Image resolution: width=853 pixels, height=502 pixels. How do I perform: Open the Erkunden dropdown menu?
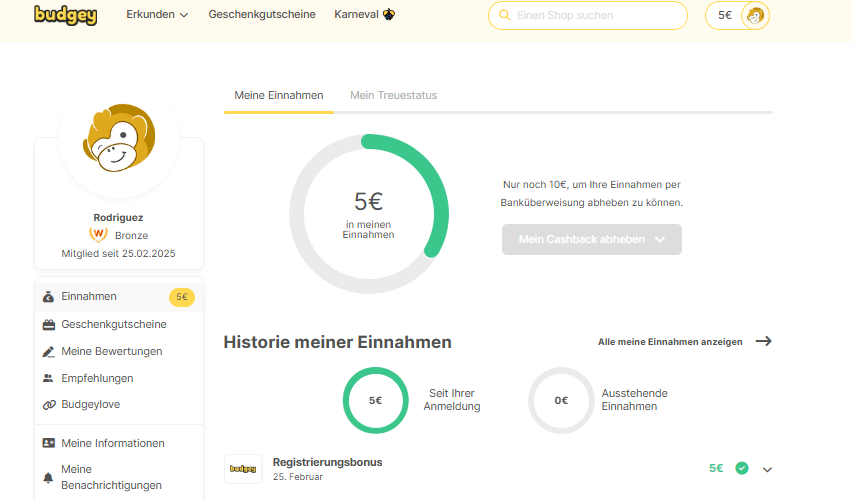pos(157,15)
